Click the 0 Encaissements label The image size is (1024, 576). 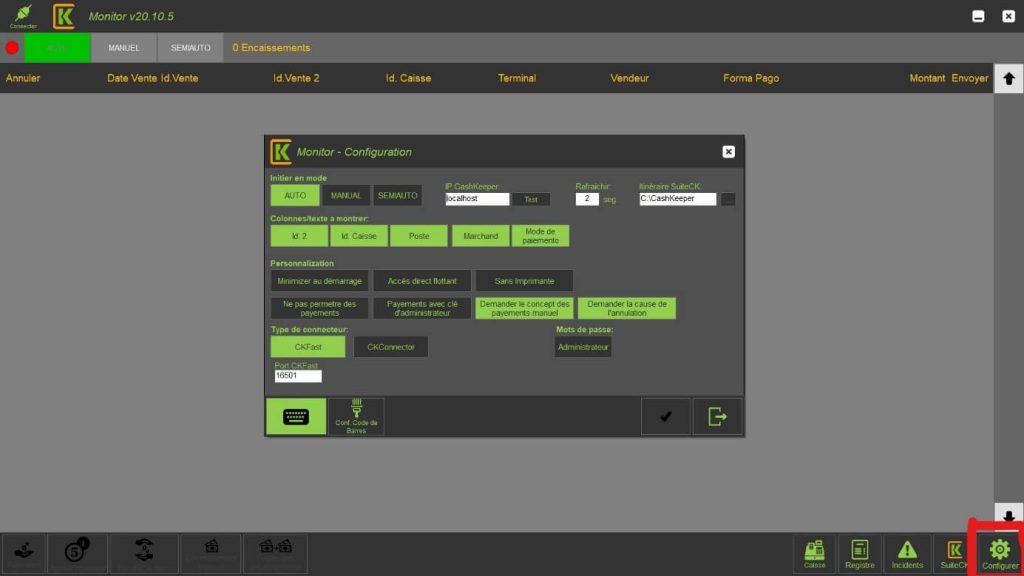click(x=271, y=48)
